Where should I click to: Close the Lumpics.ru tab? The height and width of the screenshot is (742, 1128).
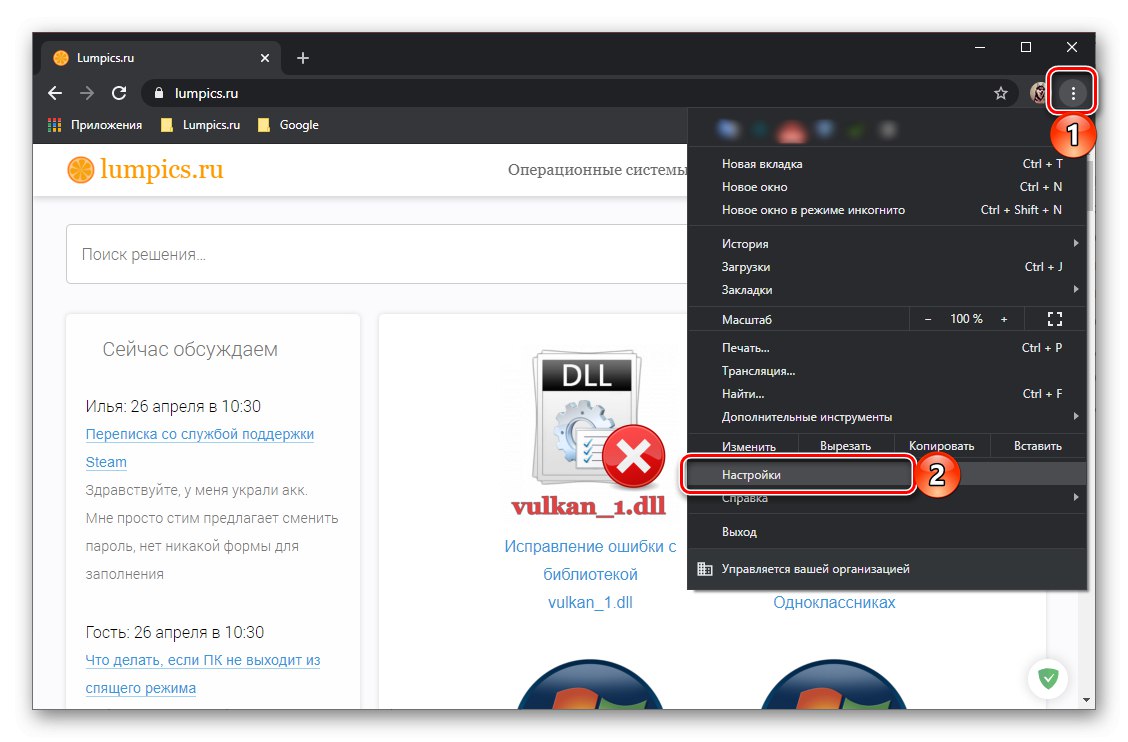click(x=265, y=58)
